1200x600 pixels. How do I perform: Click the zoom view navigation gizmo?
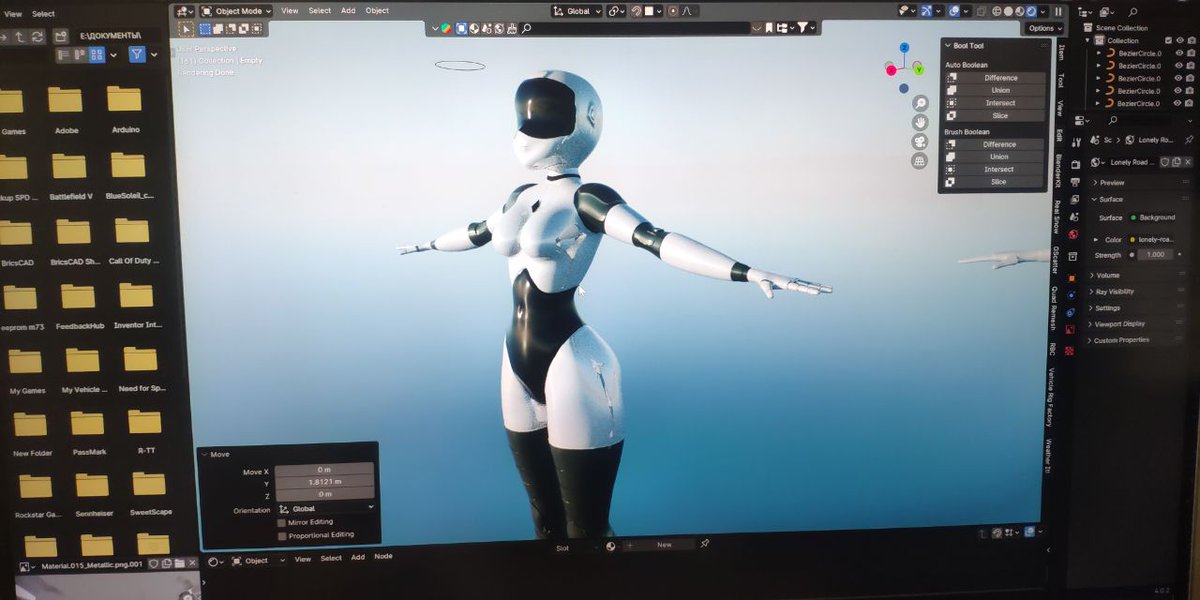coord(921,103)
